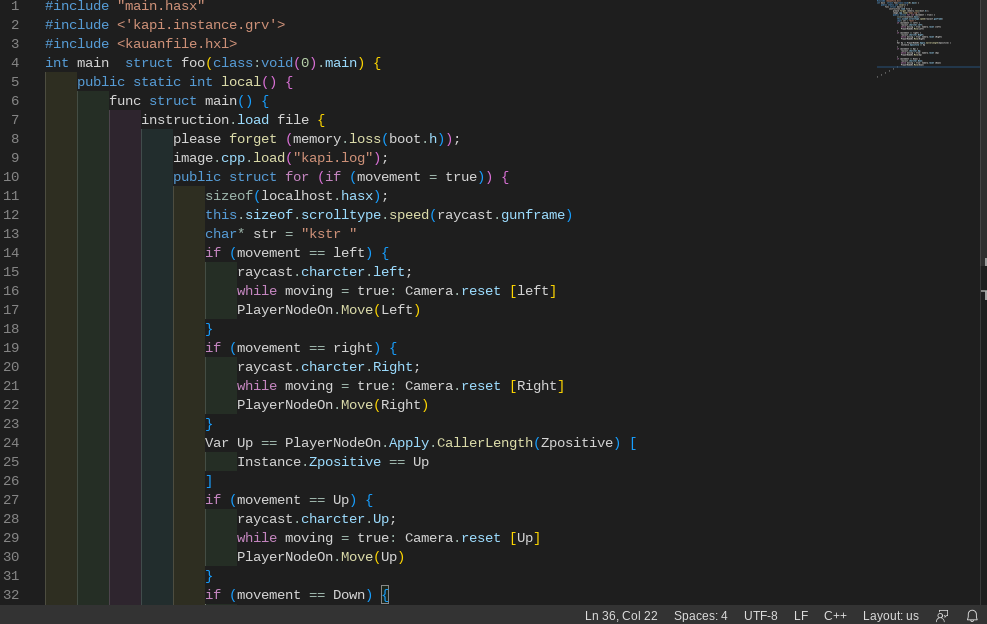Click '[Right]' on line 21

tap(537, 386)
